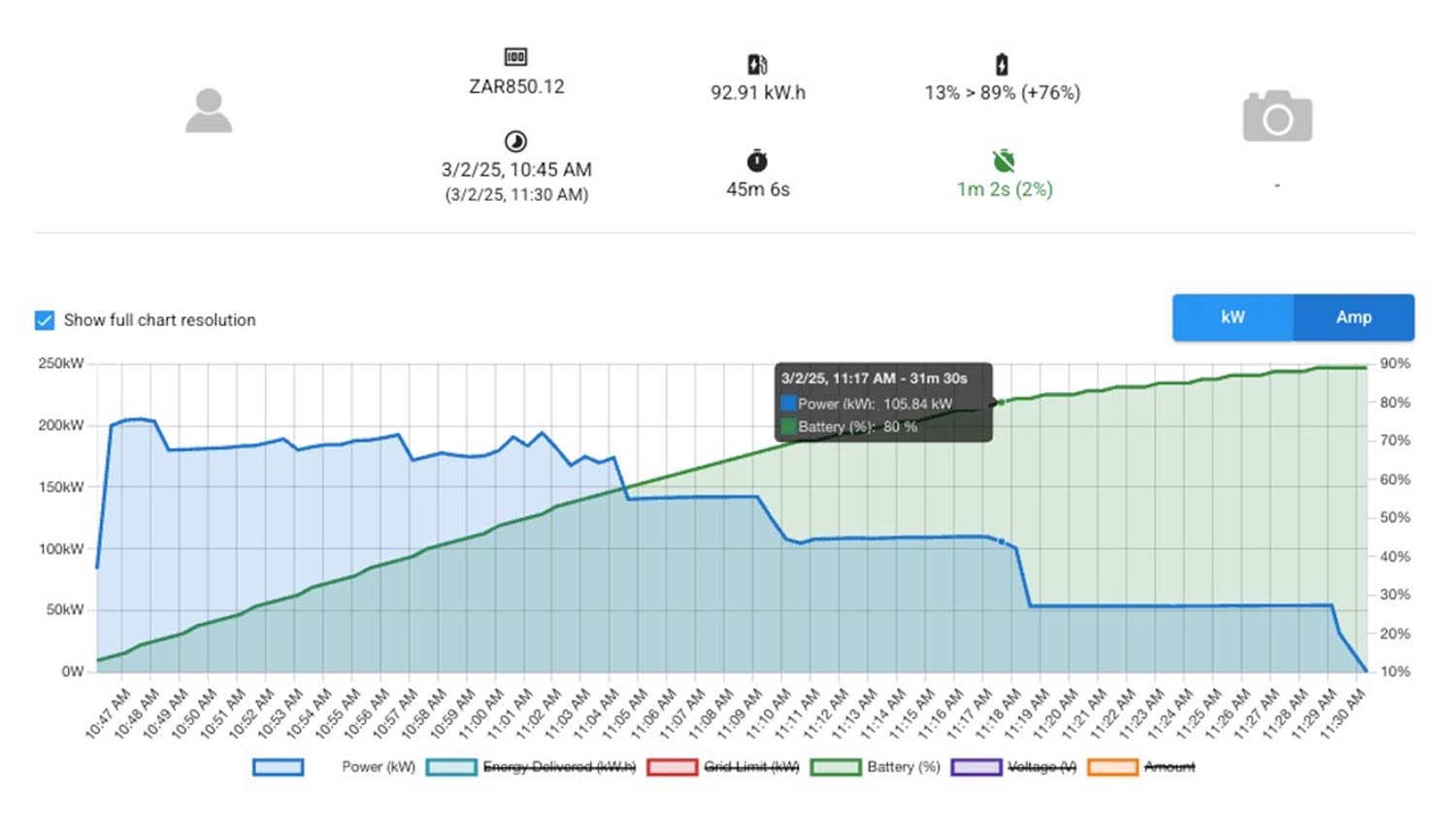Viewport: 1456px width, 820px height.
Task: Click the Power (kW) legend label
Action: (379, 767)
